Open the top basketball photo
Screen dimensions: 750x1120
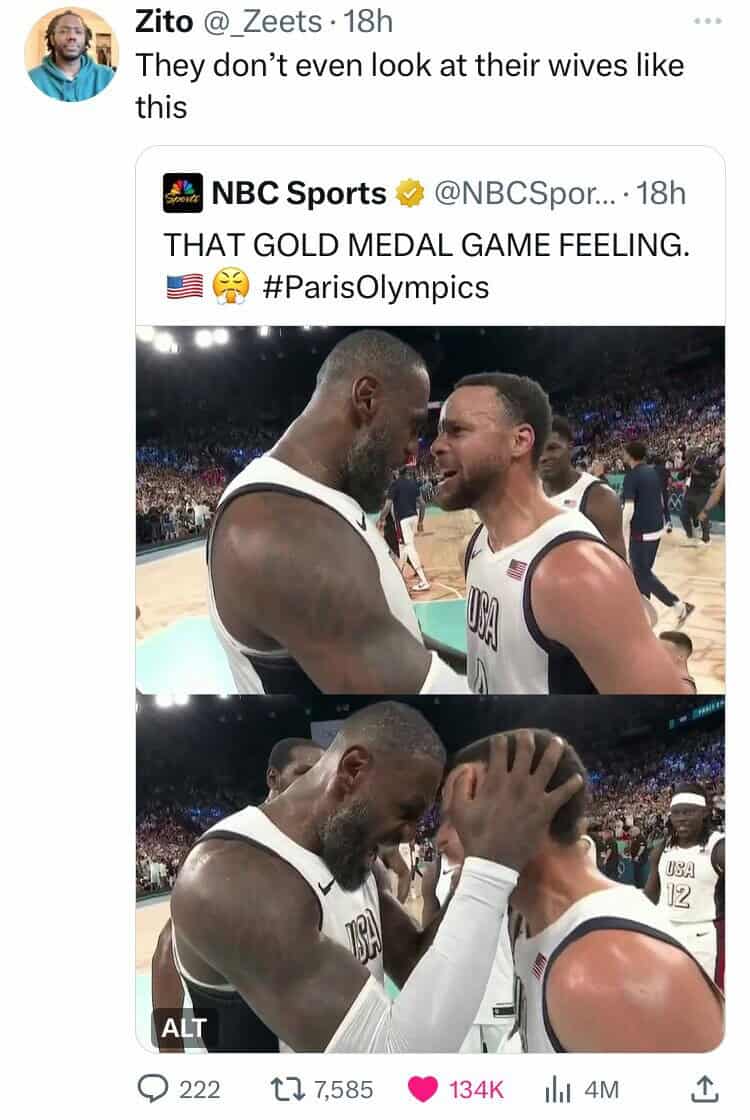430,509
